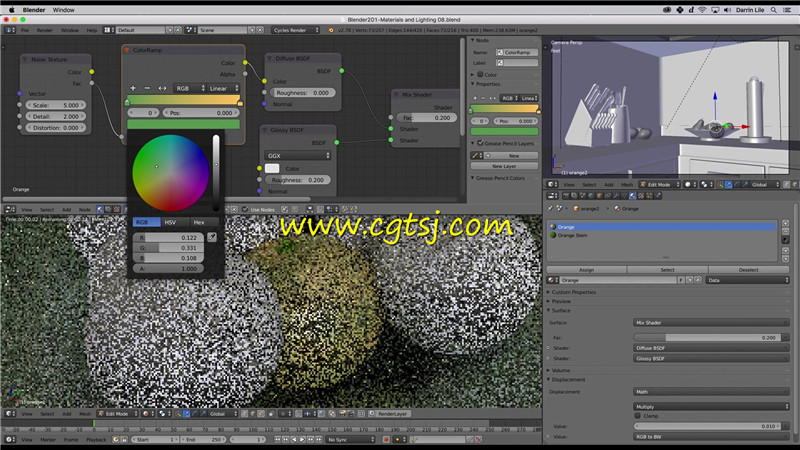
Task: Collapse the Displacement panel
Action: (568, 380)
